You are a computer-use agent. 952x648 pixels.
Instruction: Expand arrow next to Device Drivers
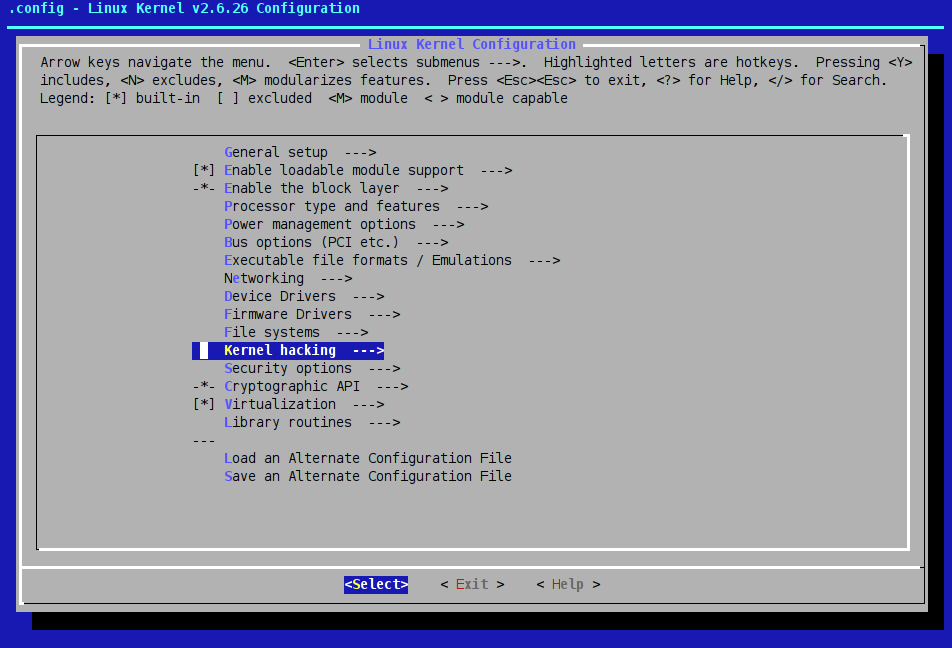pyautogui.click(x=369, y=296)
